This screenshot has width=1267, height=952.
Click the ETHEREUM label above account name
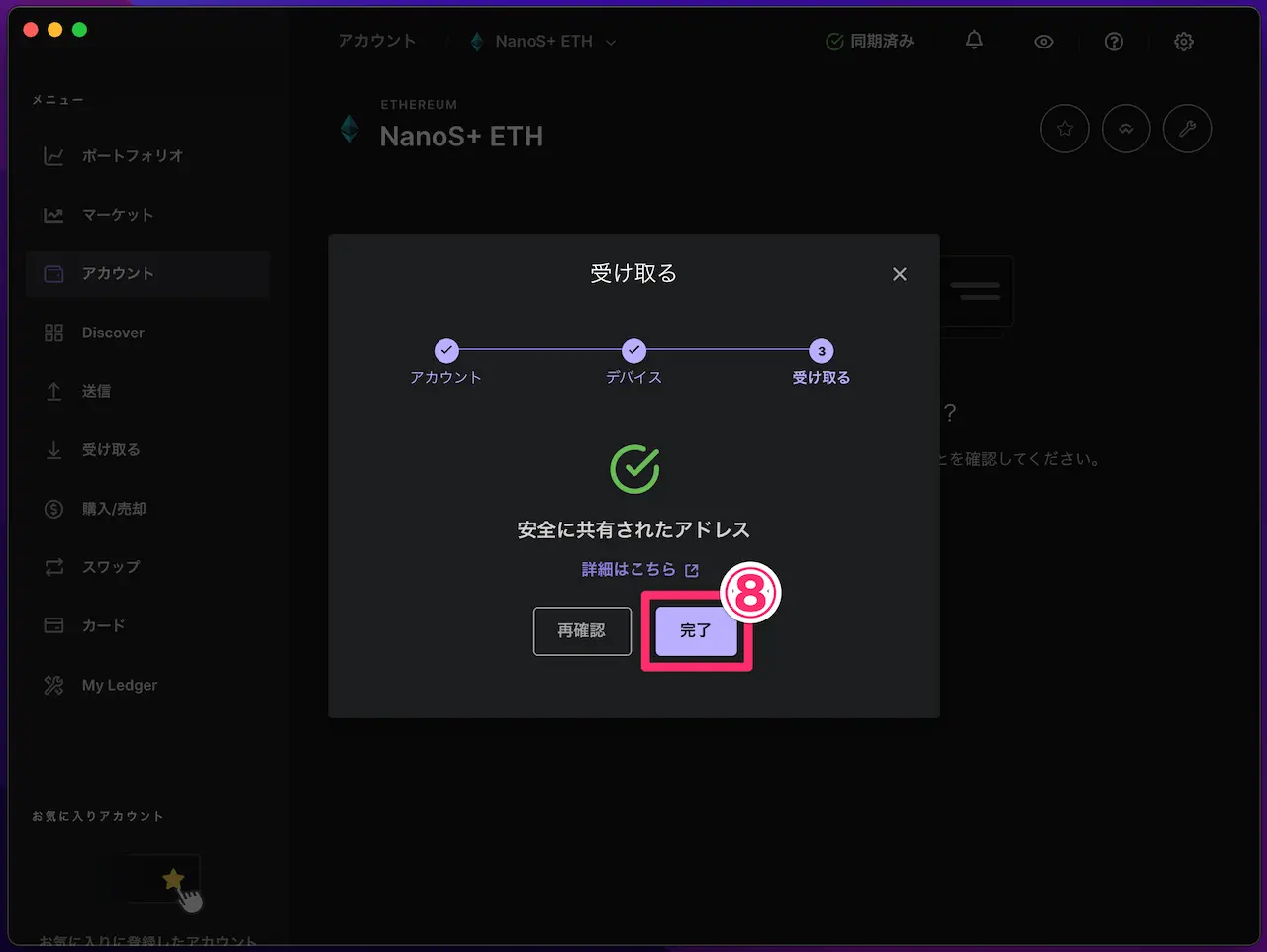[x=419, y=105]
